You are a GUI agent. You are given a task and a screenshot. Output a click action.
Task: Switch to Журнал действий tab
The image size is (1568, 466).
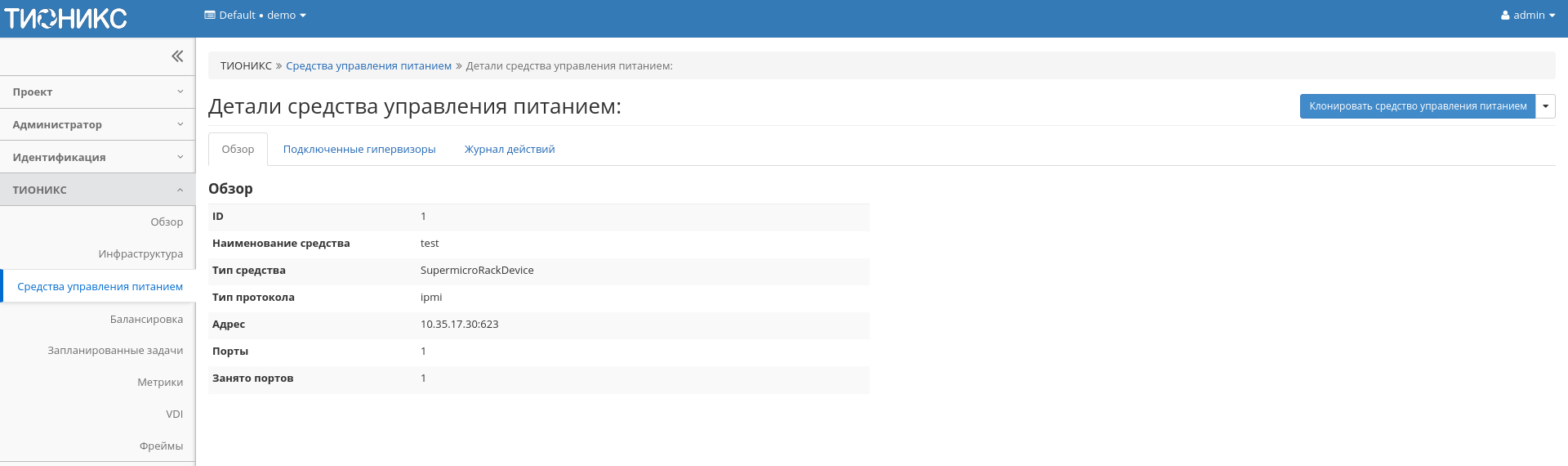(510, 150)
